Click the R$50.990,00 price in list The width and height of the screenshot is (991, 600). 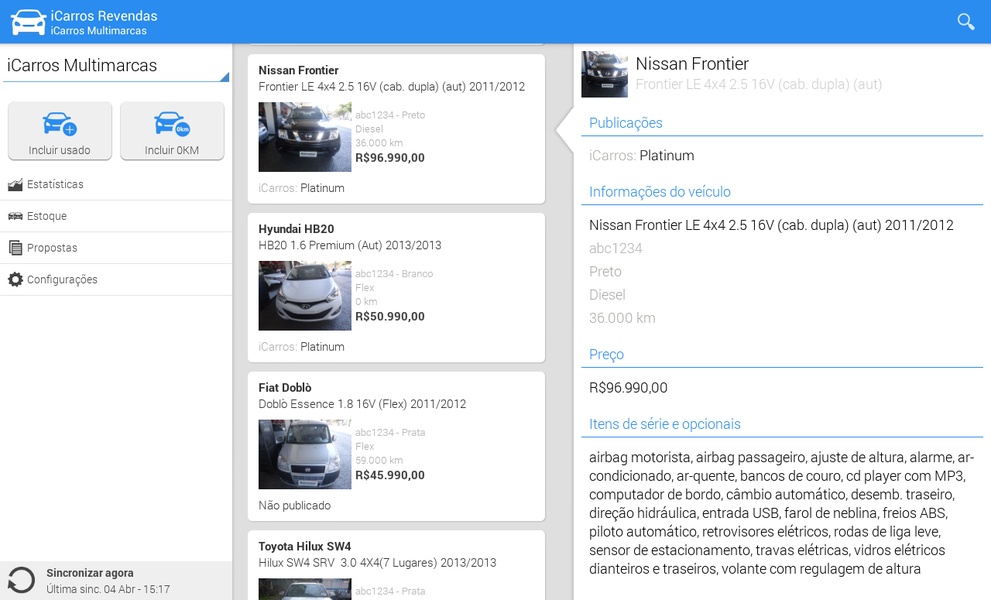point(390,317)
